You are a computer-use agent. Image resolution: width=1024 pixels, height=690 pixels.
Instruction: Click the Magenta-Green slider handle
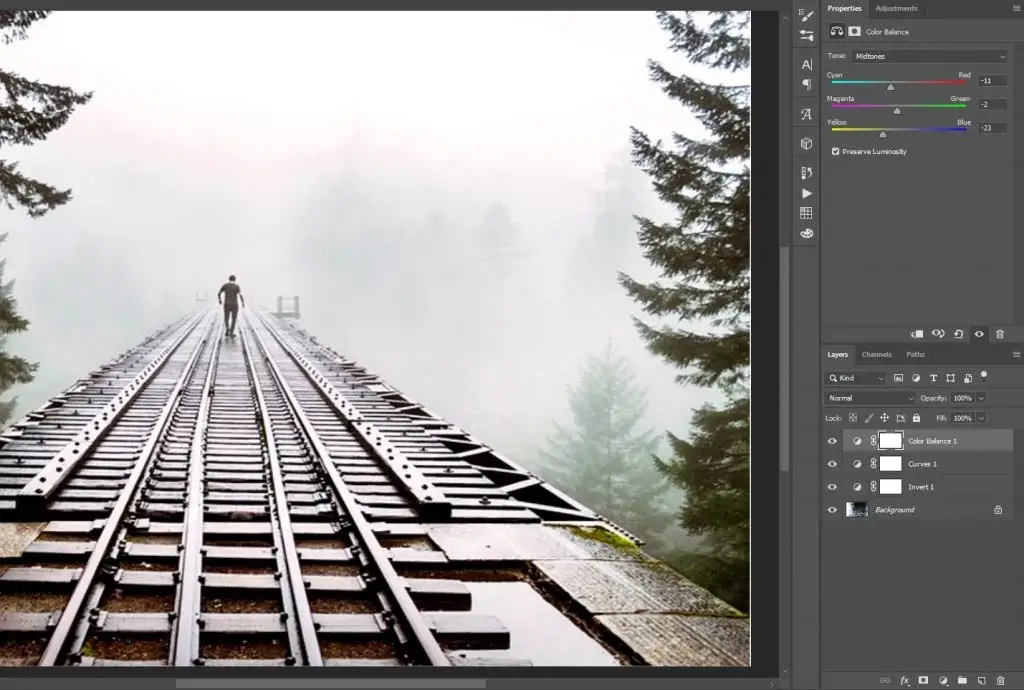pos(897,111)
